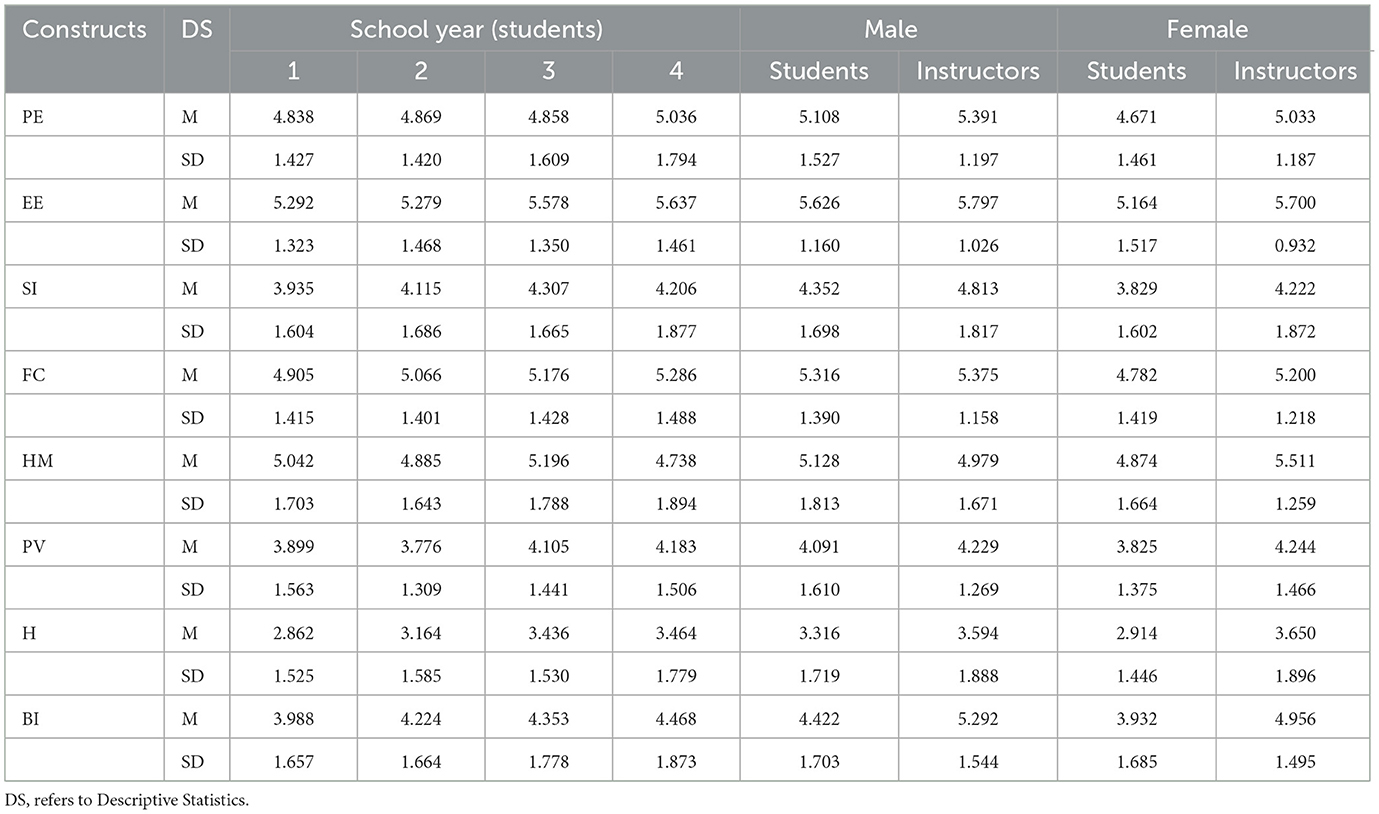Click the 5.511 value in HM row
1379x814 pixels.
[x=1294, y=460]
